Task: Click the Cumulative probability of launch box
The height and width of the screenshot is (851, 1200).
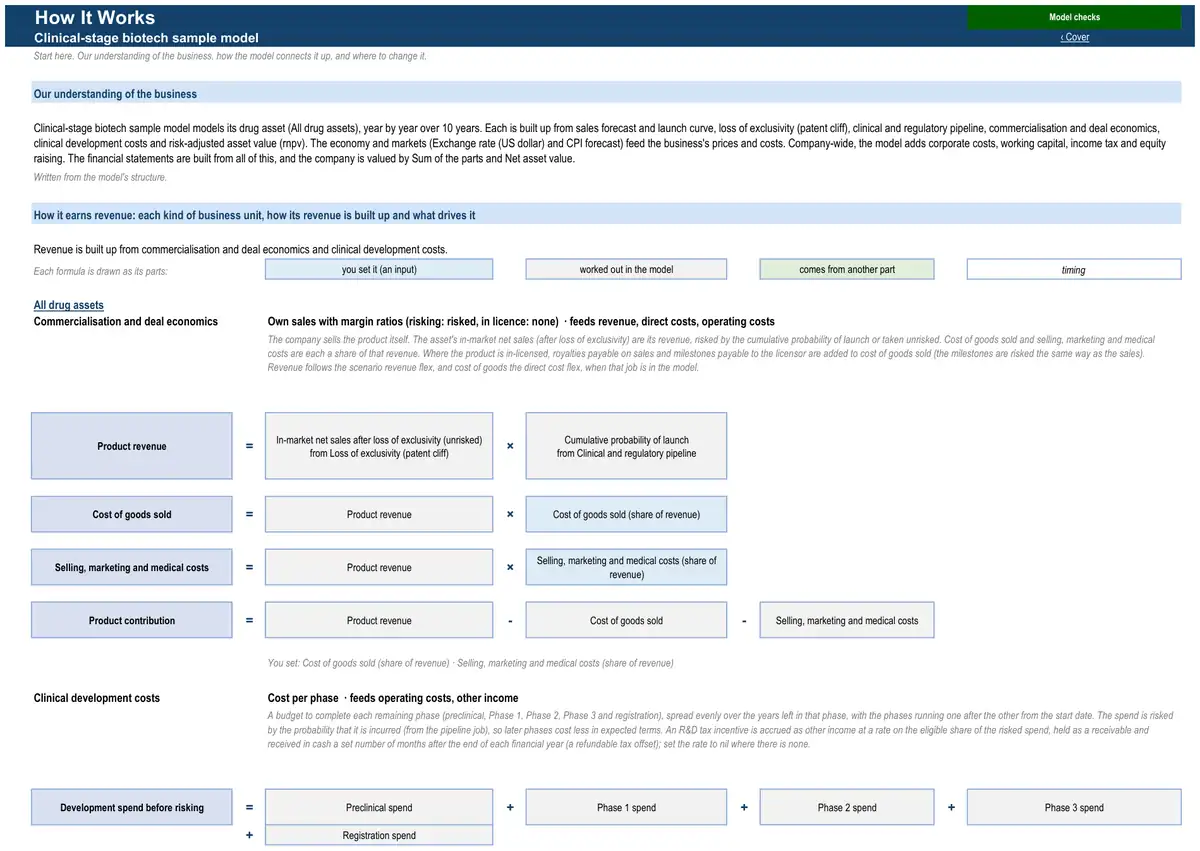Action: pos(626,446)
